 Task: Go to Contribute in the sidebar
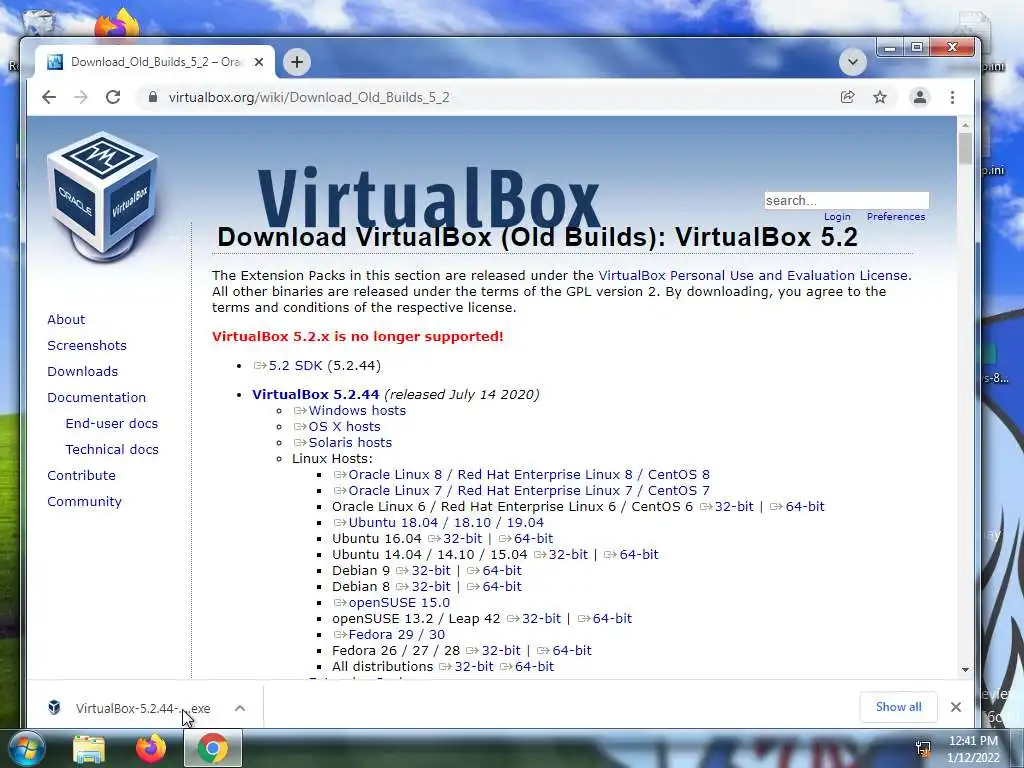81,475
